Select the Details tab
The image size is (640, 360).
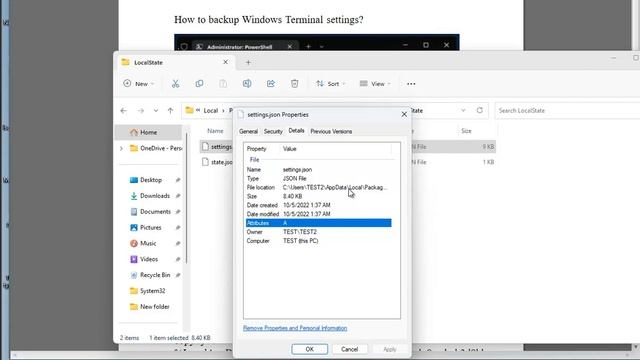(296, 131)
